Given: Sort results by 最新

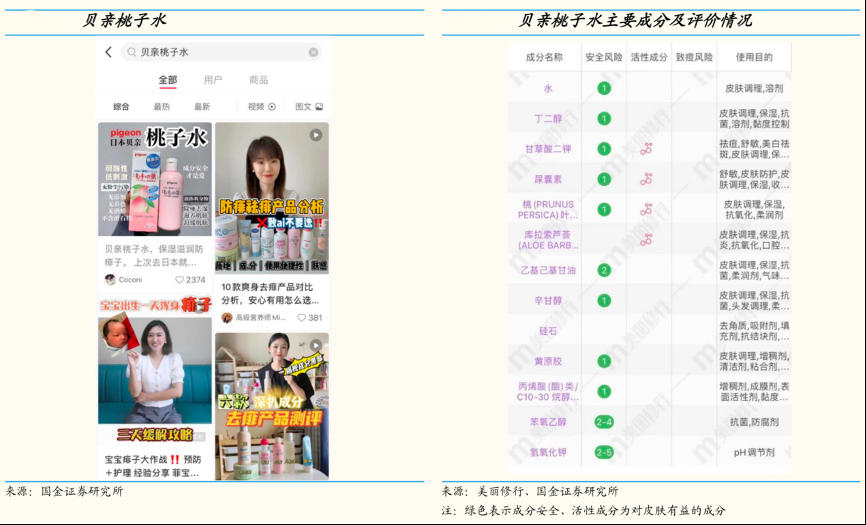Looking at the screenshot, I should 202,106.
